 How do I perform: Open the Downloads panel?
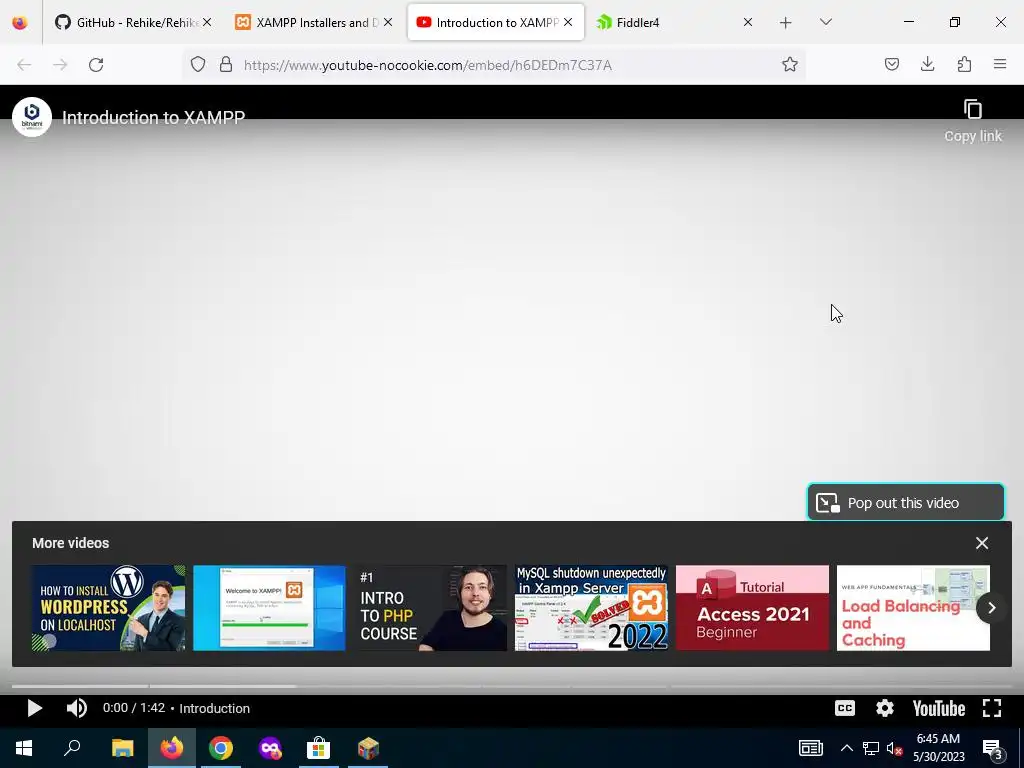(x=927, y=64)
